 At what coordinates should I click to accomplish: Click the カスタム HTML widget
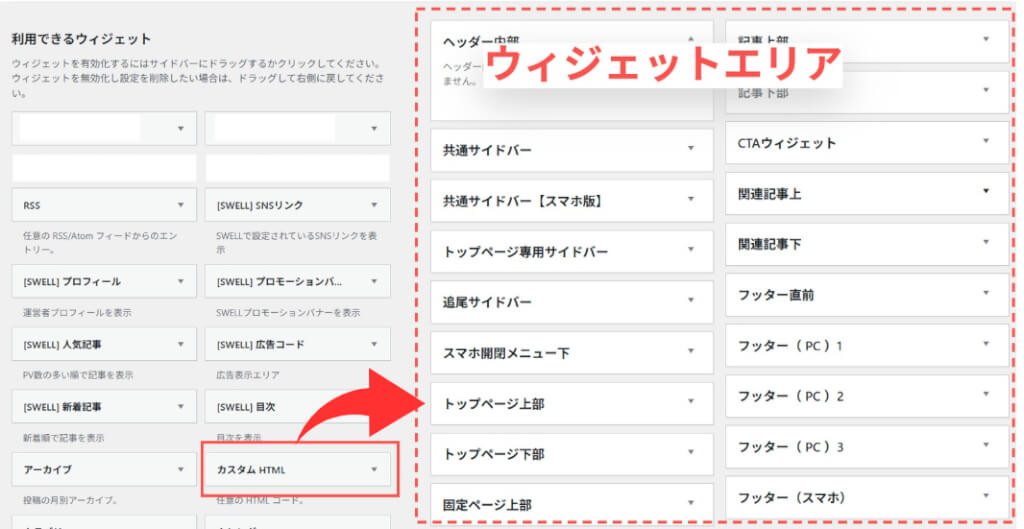(295, 468)
